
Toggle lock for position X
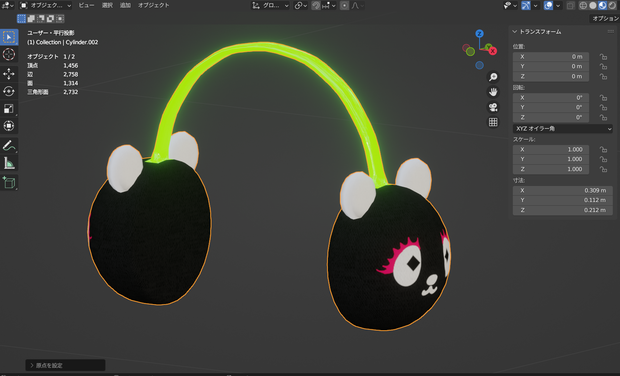603,57
